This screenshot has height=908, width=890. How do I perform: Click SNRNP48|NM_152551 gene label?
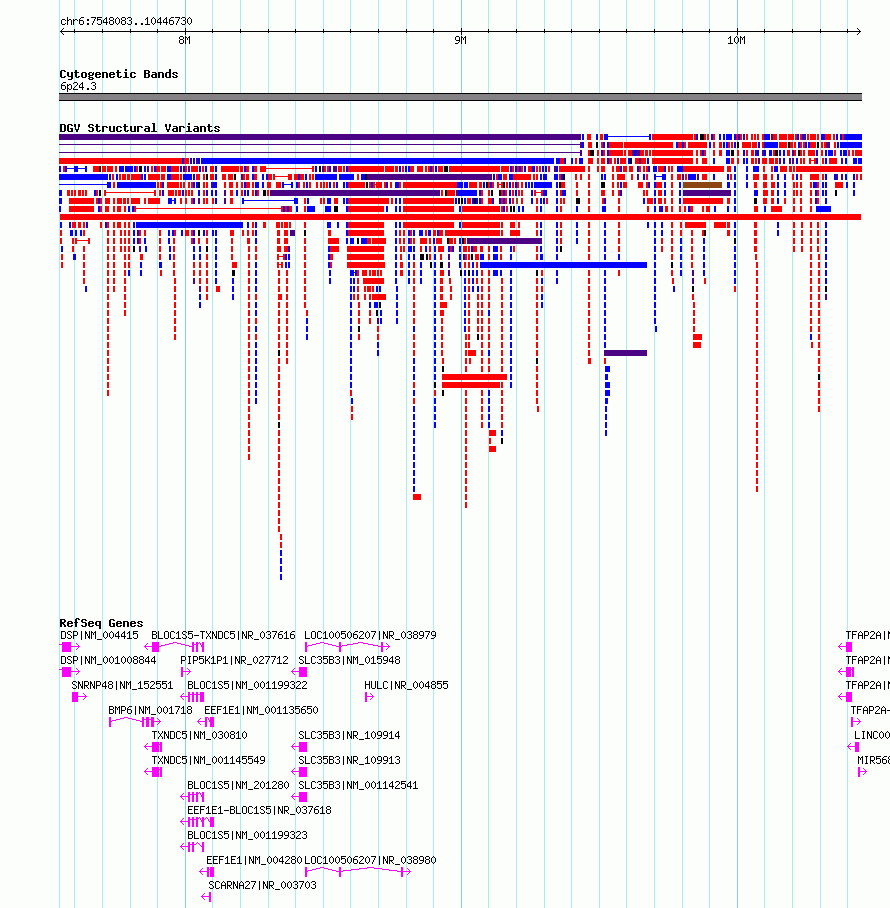coord(122,685)
